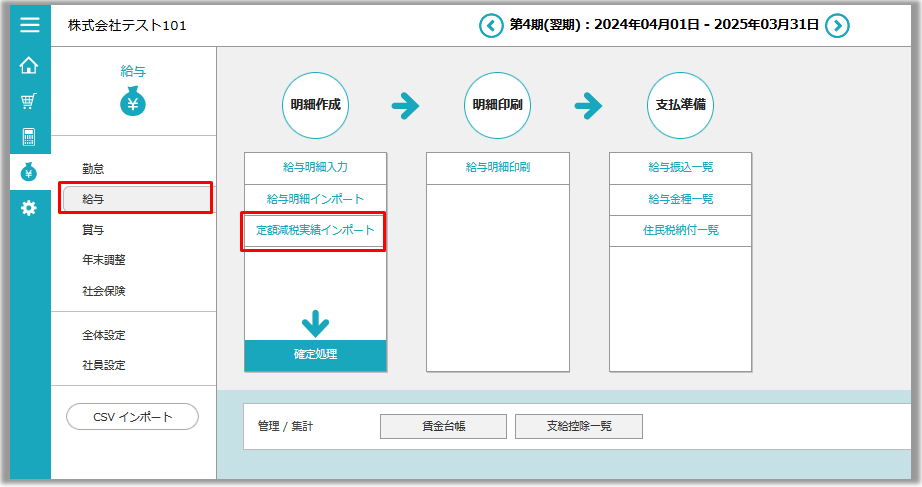Screen dimensions: 922x487
Task: Click the 支払準備 circle step
Action: coord(680,104)
